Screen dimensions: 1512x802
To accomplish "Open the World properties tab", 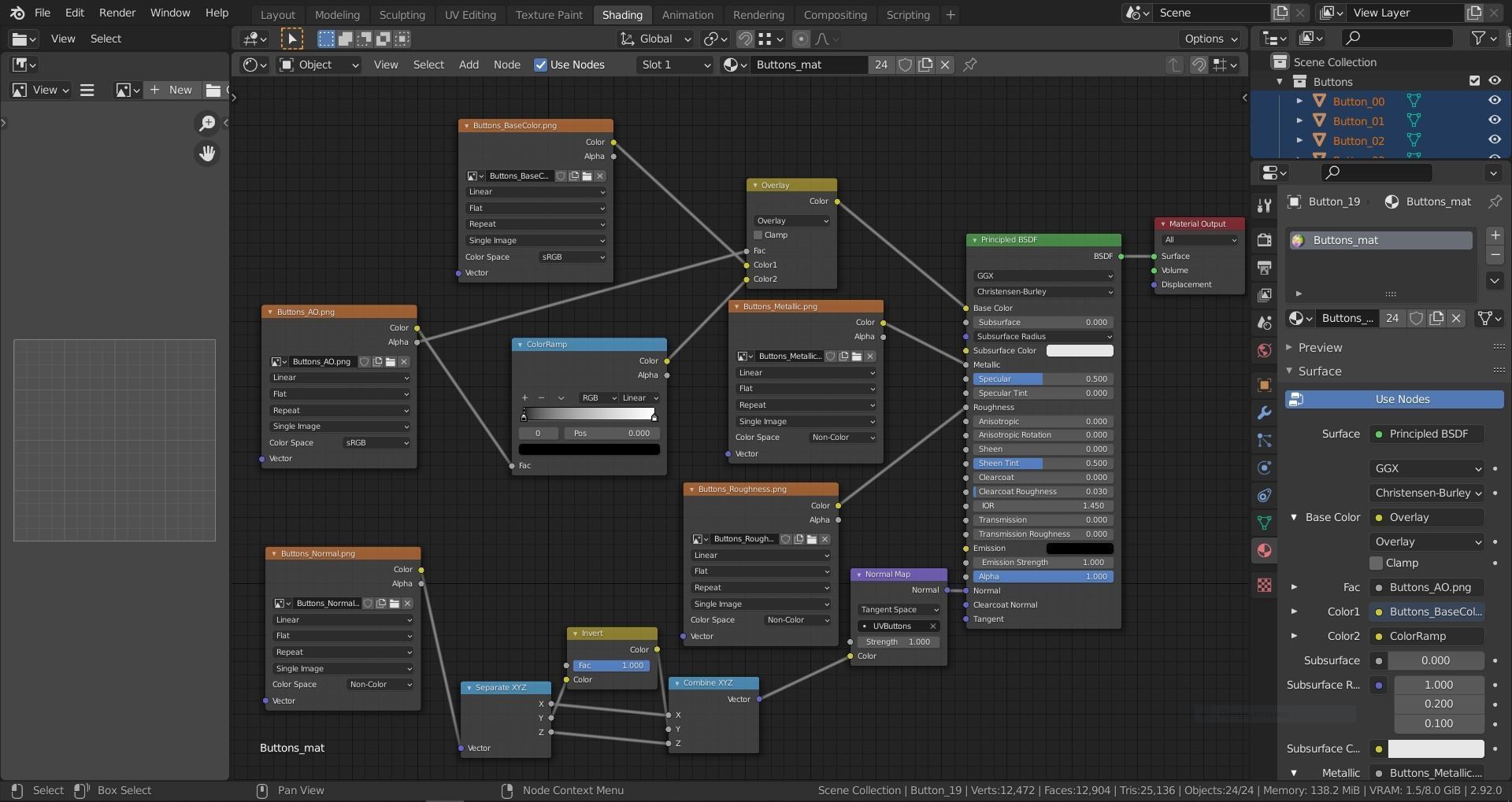I will click(1264, 350).
